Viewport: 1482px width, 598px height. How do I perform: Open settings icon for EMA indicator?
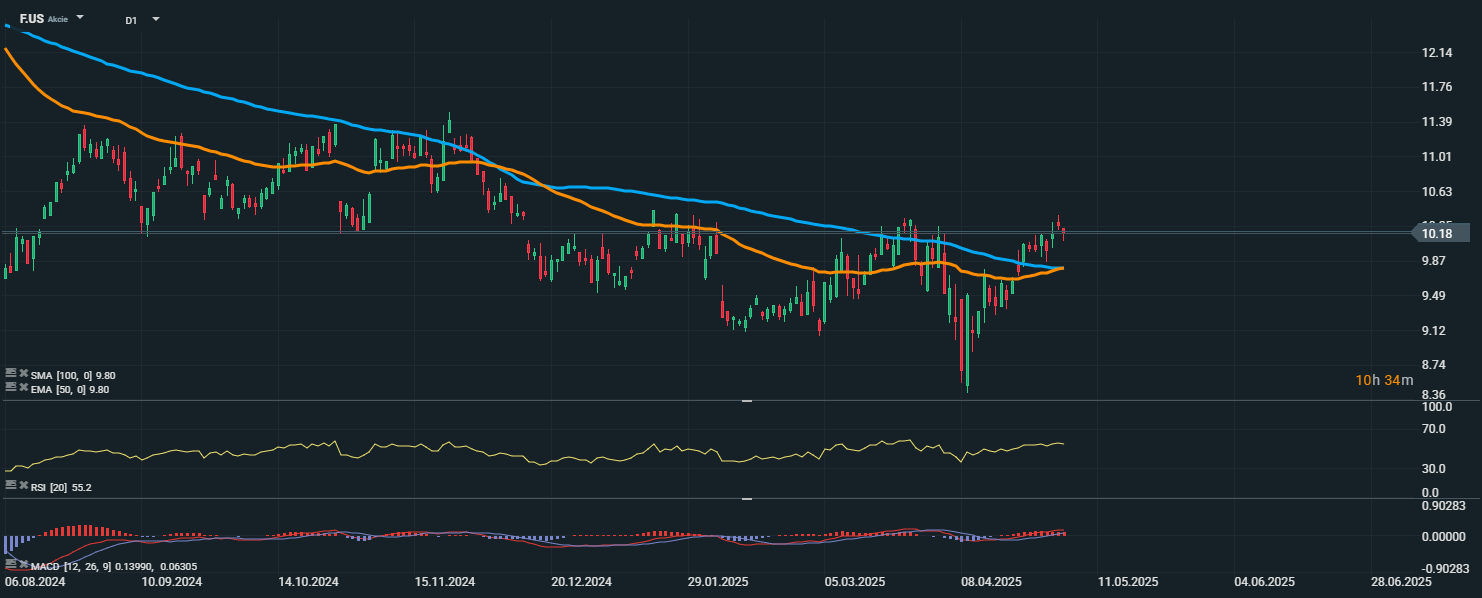(x=11, y=388)
